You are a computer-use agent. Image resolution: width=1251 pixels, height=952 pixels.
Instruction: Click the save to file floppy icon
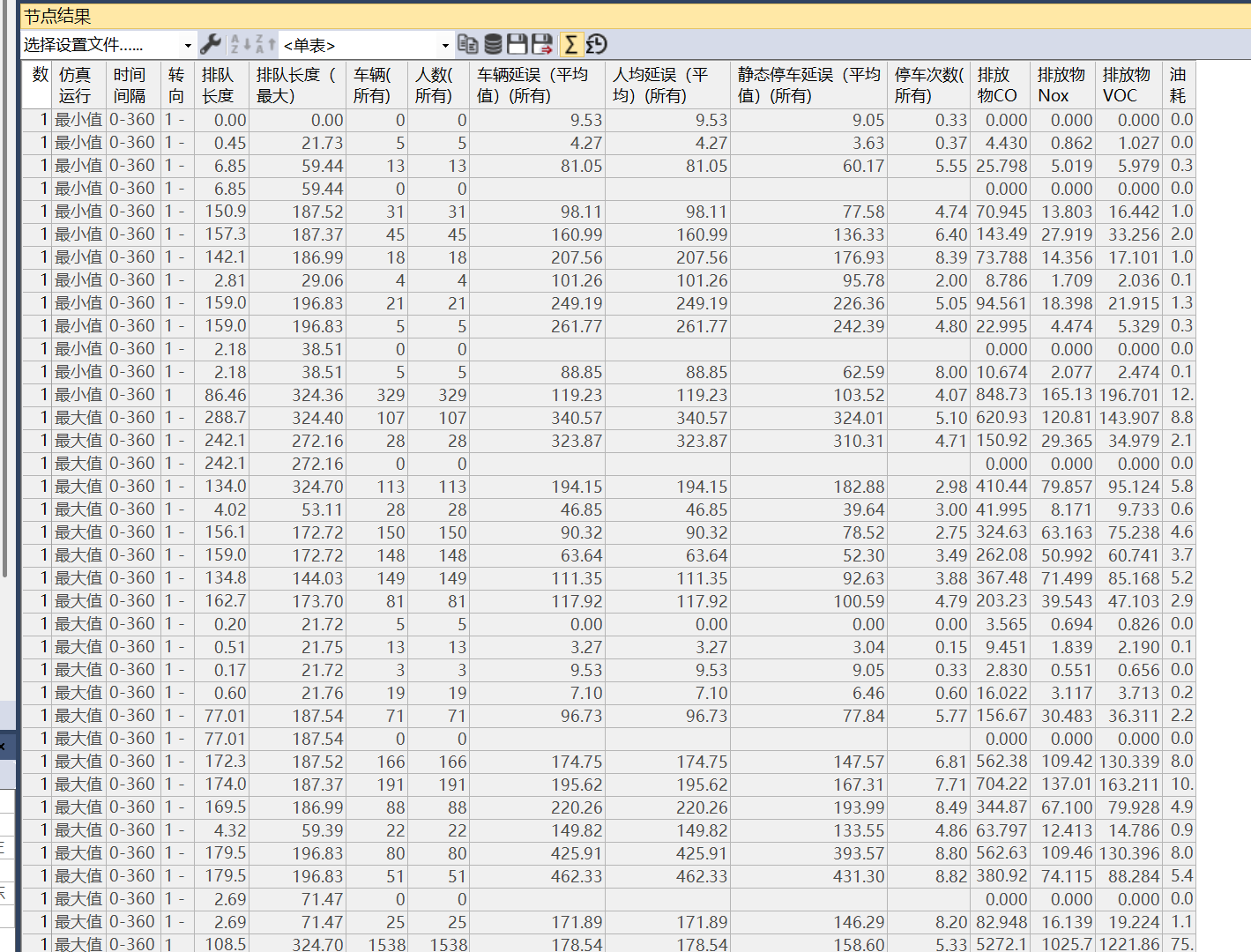(x=518, y=44)
